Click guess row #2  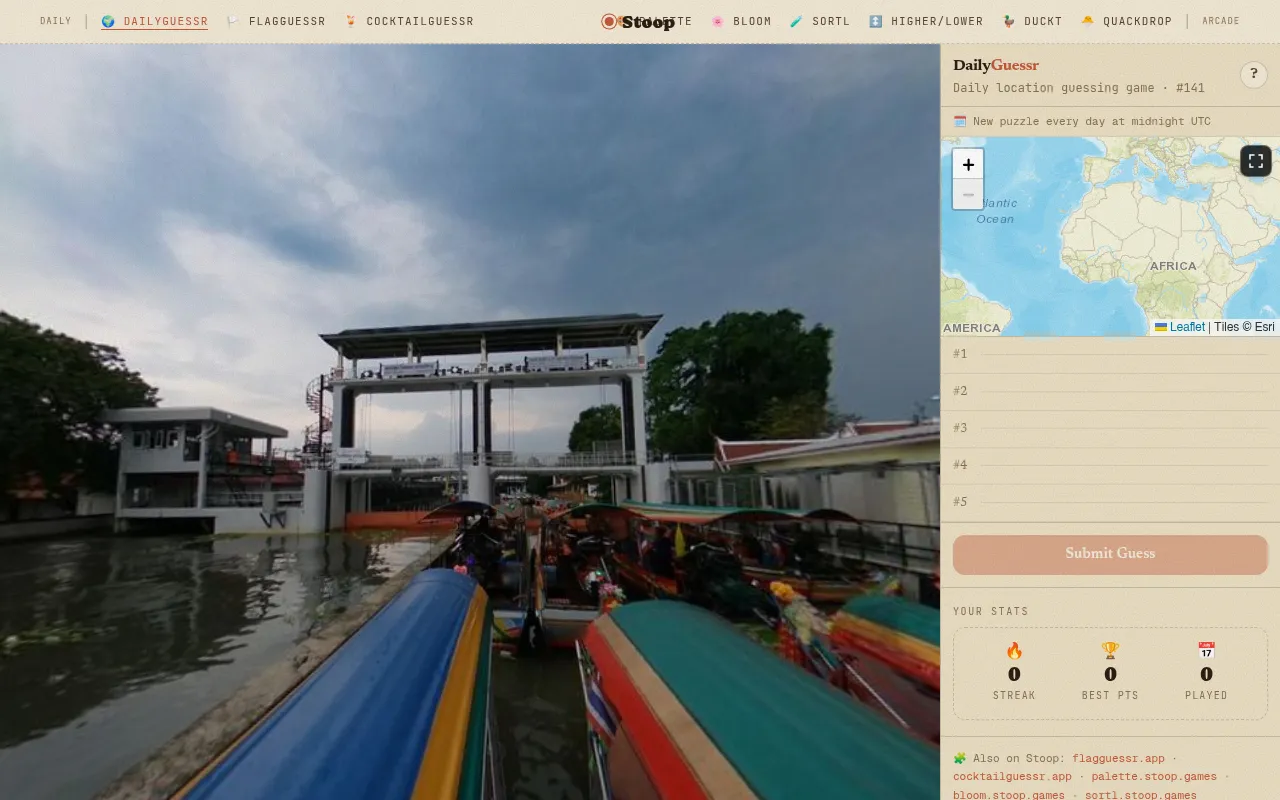coord(1110,391)
